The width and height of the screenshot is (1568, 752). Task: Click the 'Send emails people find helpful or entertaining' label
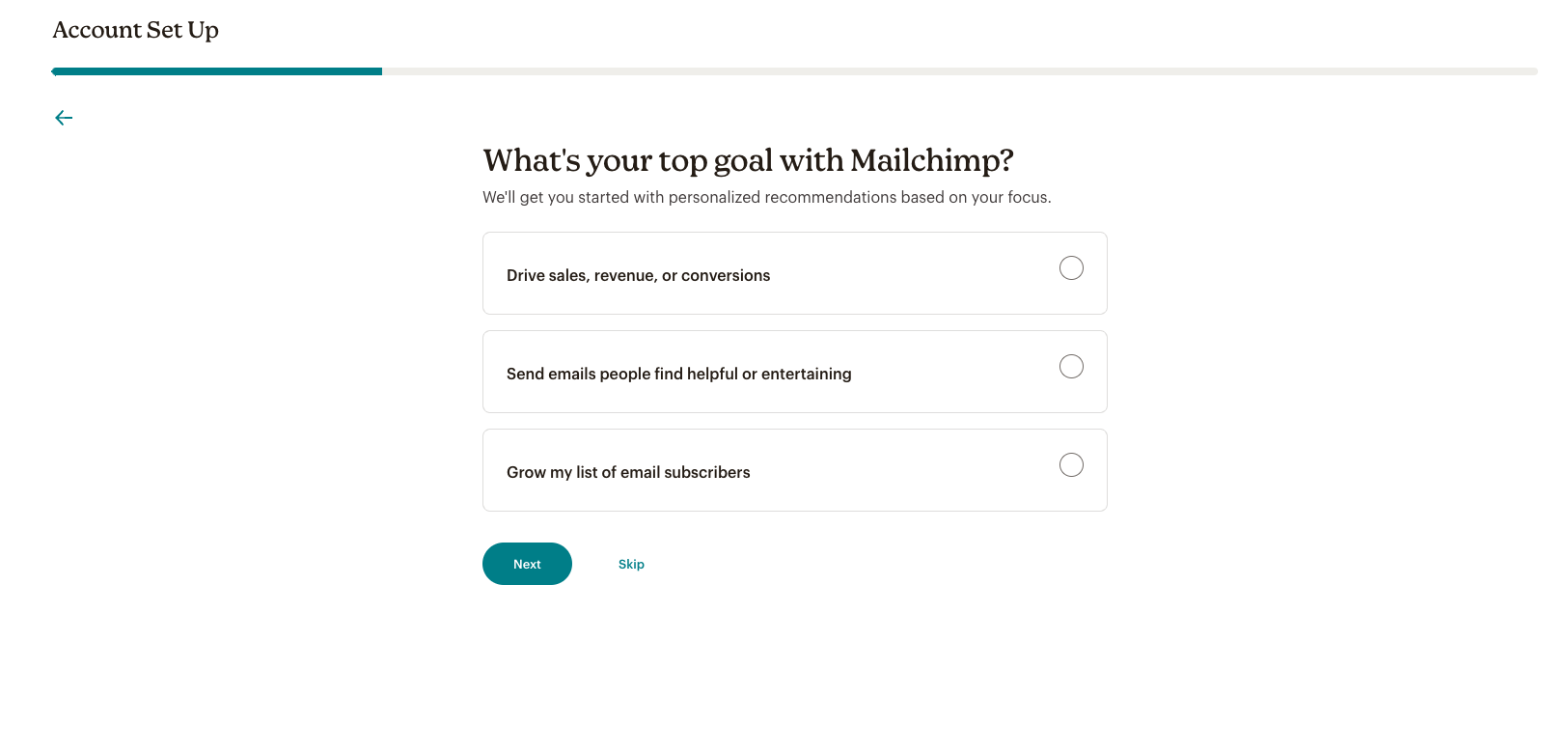678,375
